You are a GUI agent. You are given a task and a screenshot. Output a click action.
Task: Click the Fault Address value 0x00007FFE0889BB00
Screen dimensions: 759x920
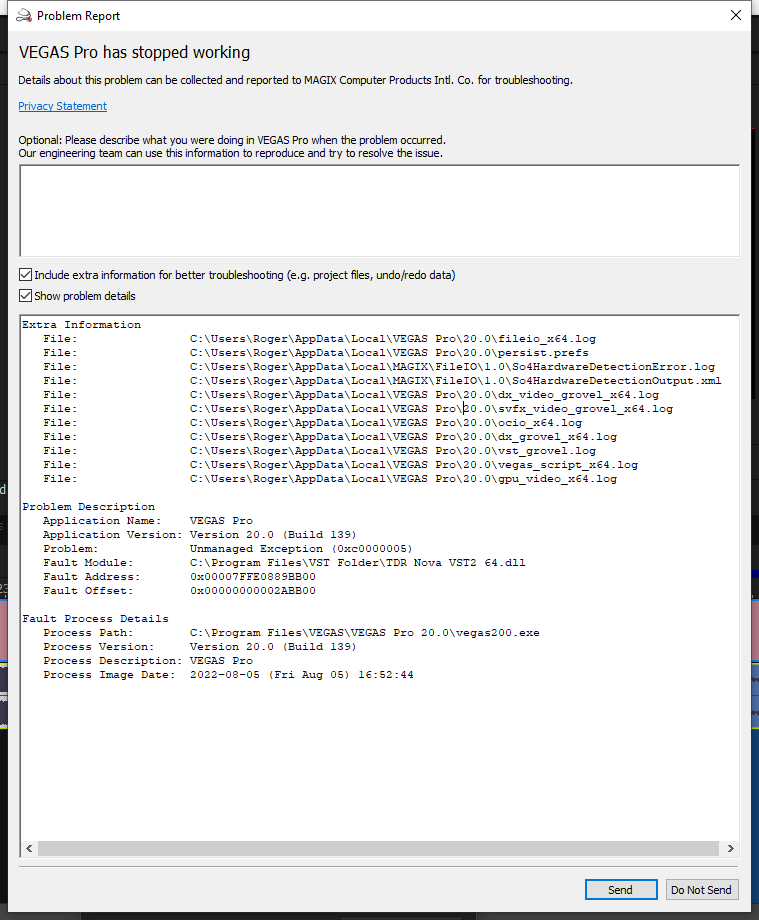(252, 577)
